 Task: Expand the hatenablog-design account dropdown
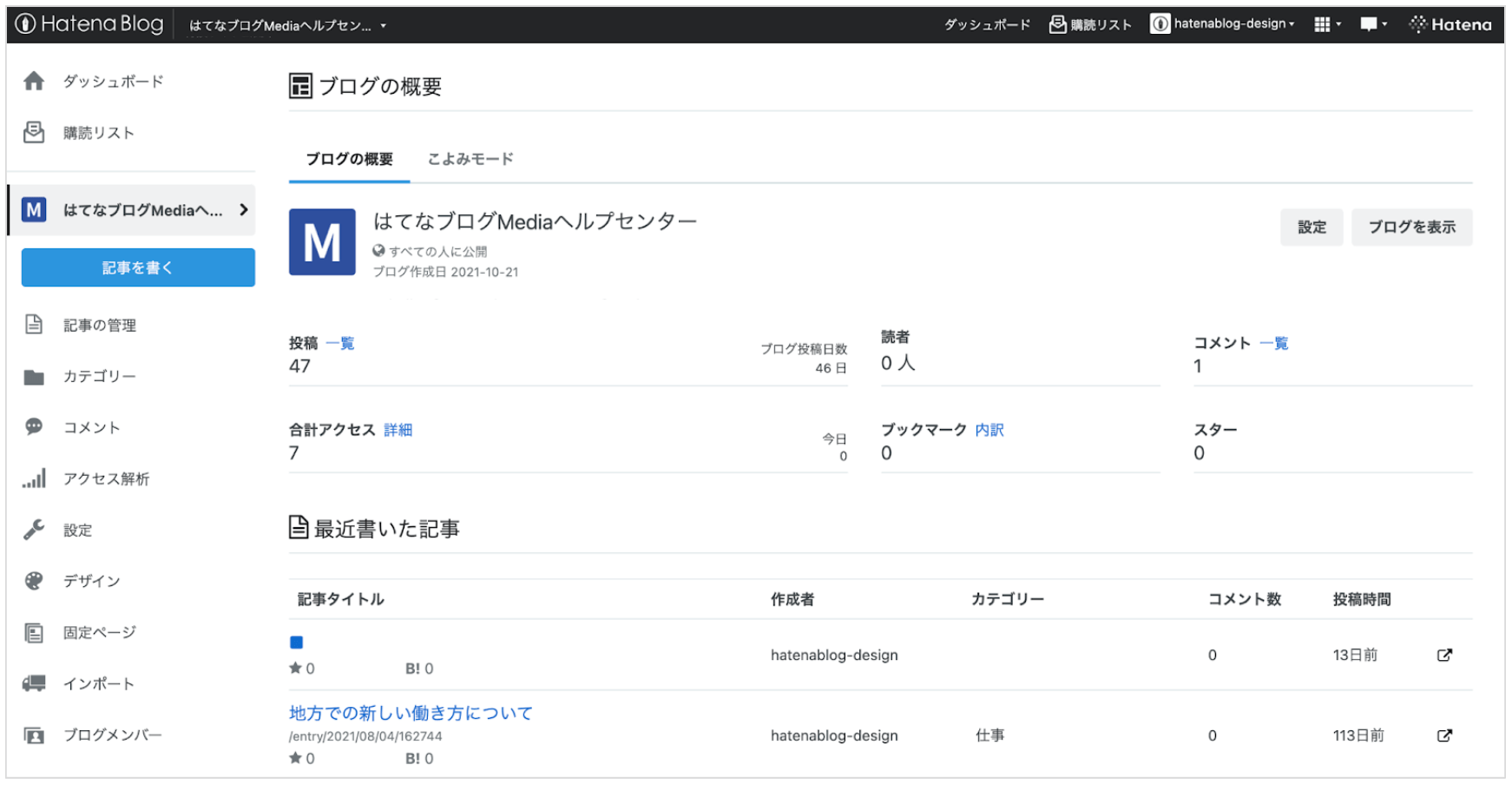tap(1223, 24)
